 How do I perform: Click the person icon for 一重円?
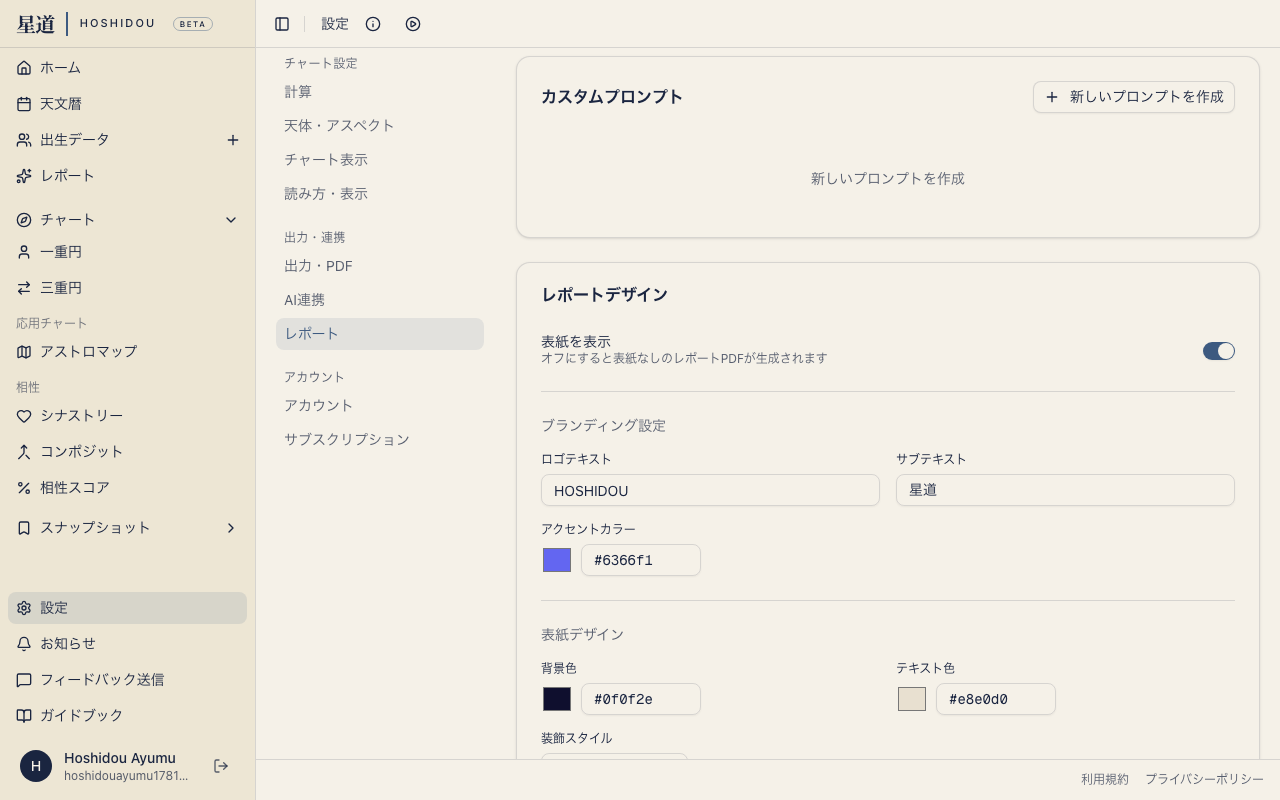pyautogui.click(x=24, y=252)
